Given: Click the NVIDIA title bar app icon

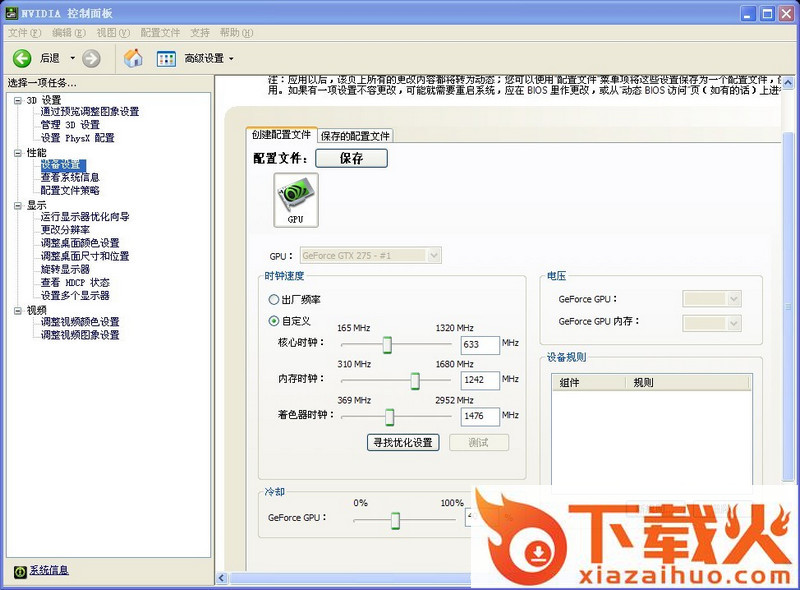Looking at the screenshot, I should [11, 13].
